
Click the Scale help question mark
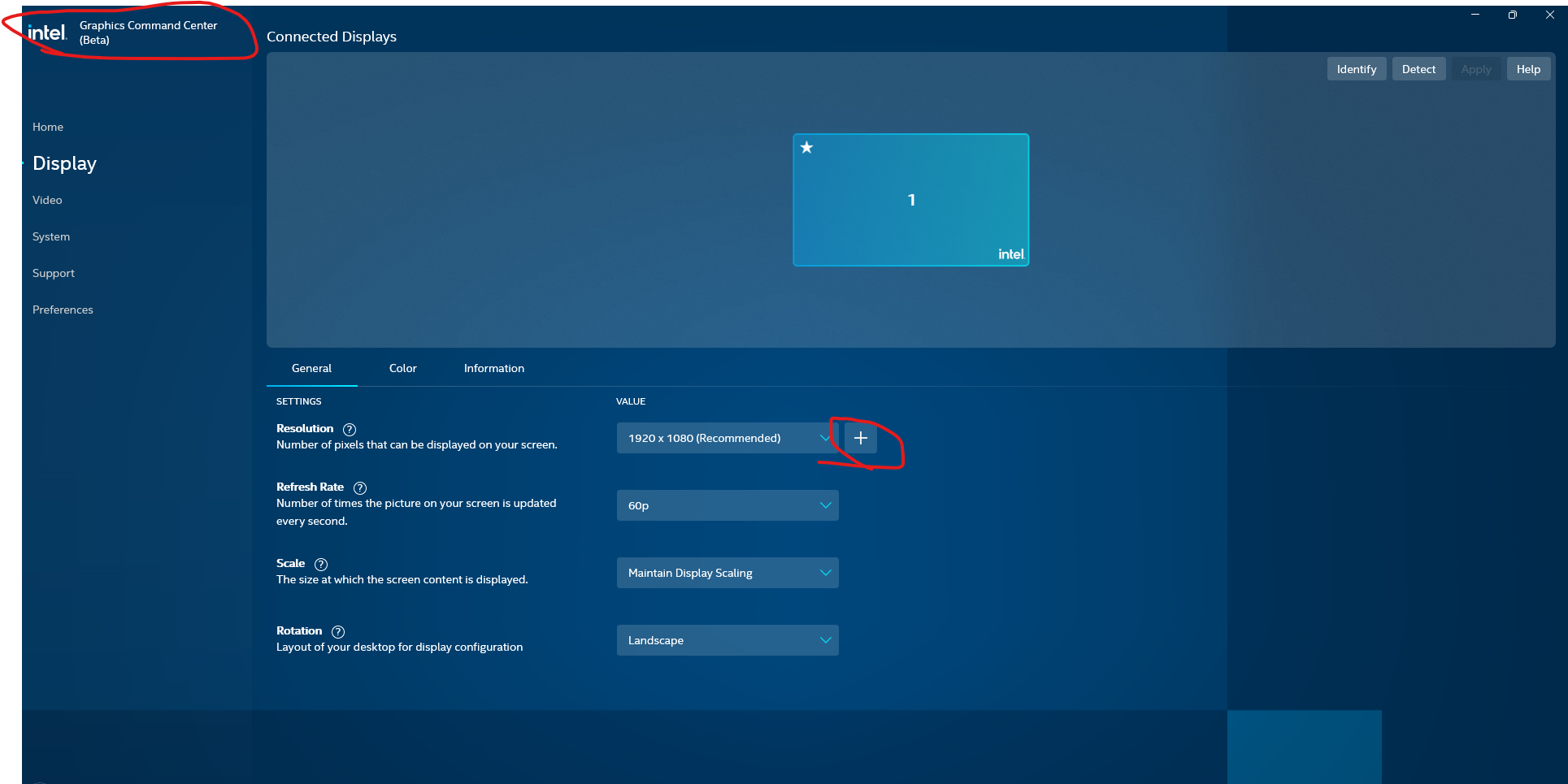(x=321, y=564)
